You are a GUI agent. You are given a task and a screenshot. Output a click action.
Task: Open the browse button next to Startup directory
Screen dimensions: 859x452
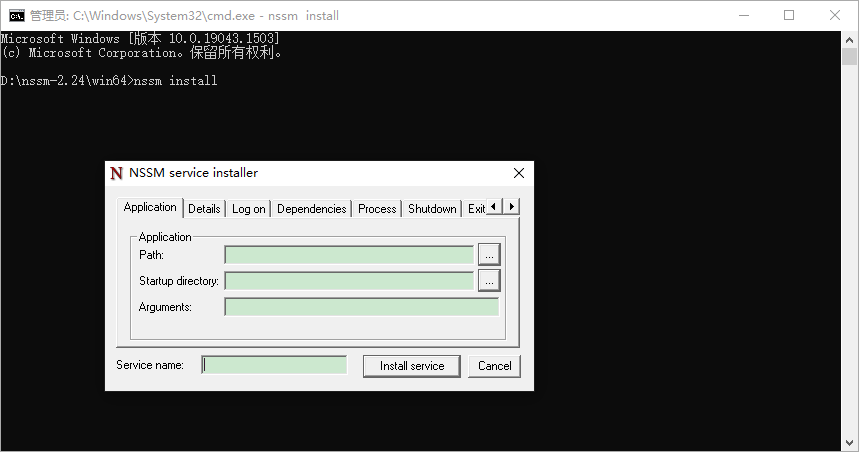click(x=488, y=281)
